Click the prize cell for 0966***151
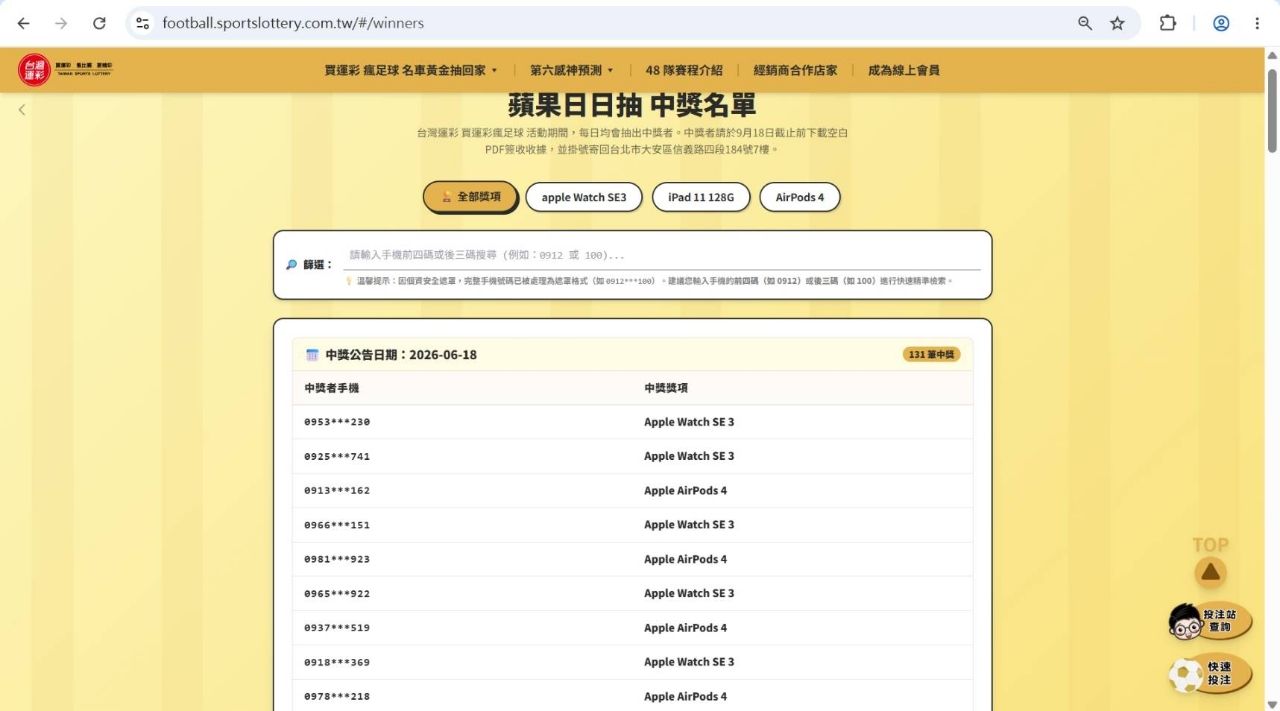The height and width of the screenshot is (711, 1280). point(689,525)
